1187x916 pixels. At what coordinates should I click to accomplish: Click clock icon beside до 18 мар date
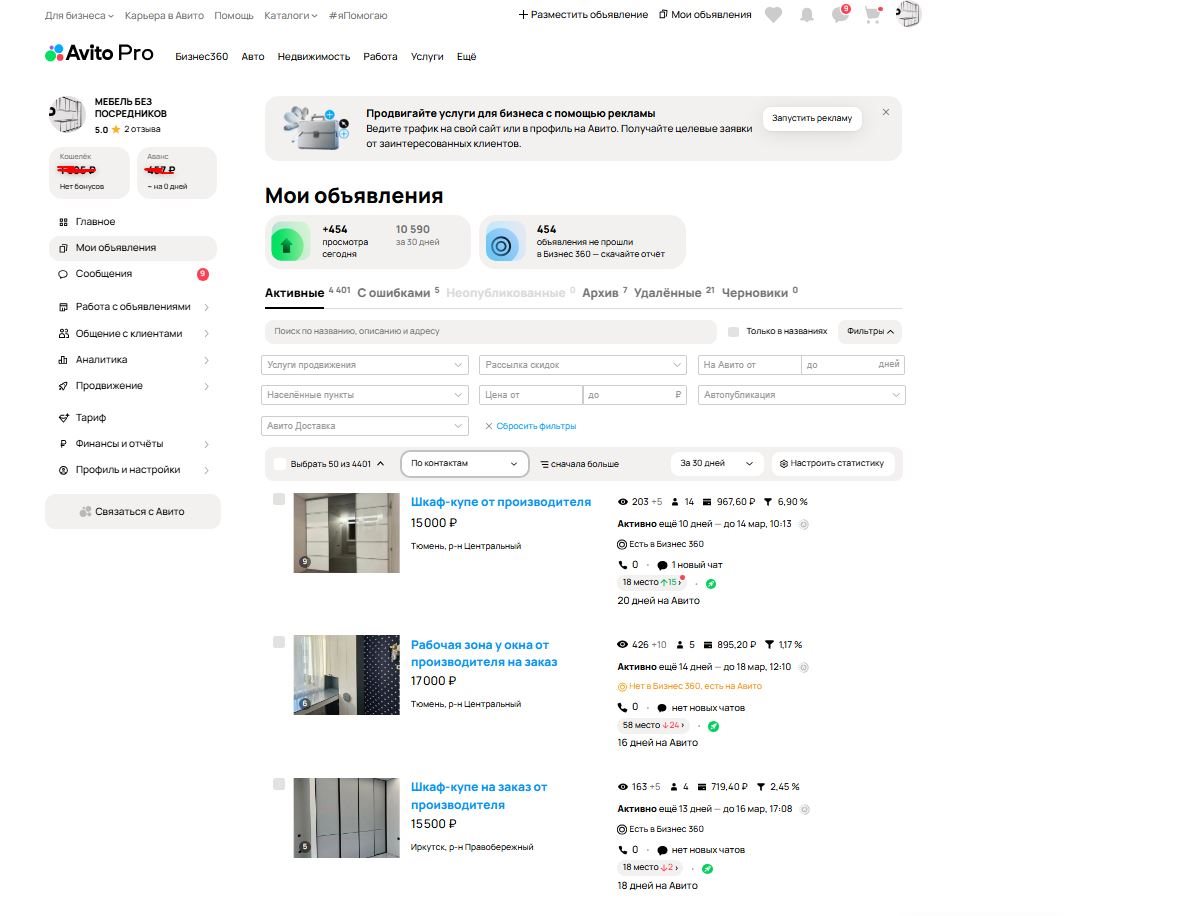(804, 667)
